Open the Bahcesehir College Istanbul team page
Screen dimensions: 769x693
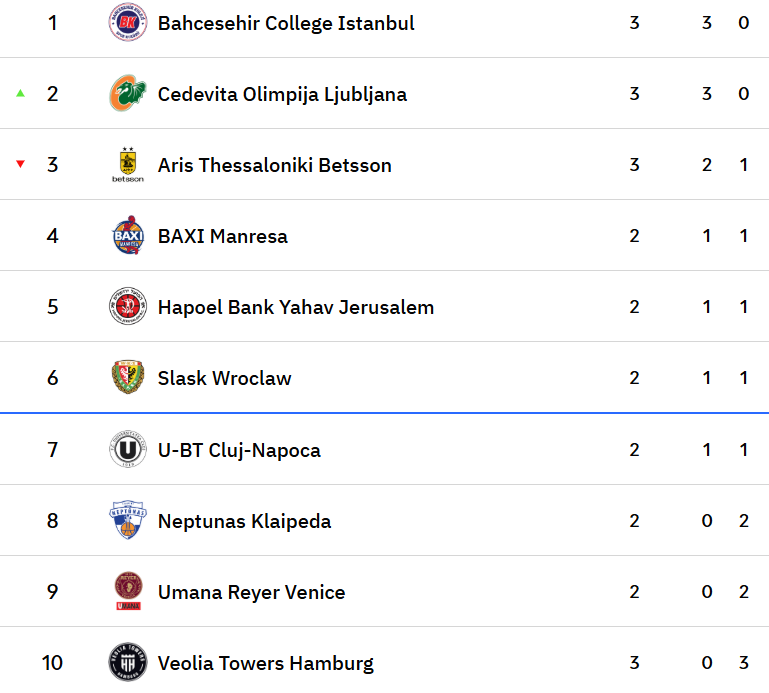point(286,23)
